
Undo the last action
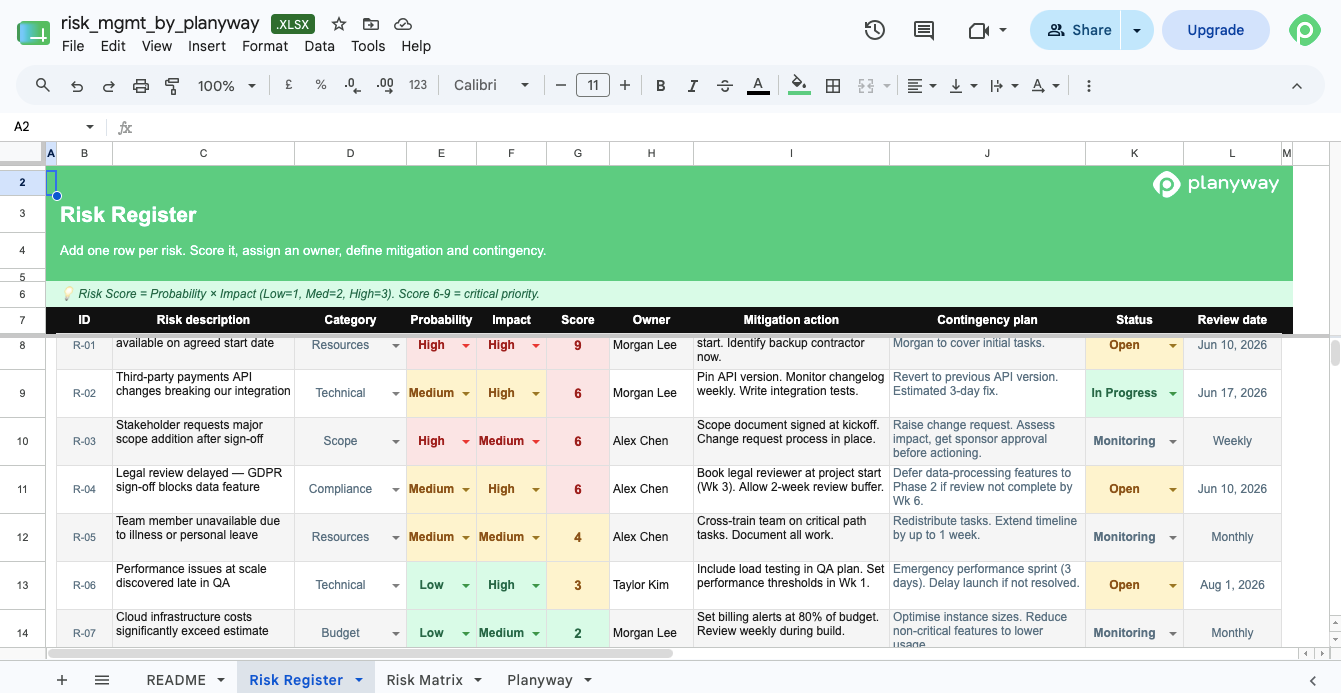click(x=77, y=86)
